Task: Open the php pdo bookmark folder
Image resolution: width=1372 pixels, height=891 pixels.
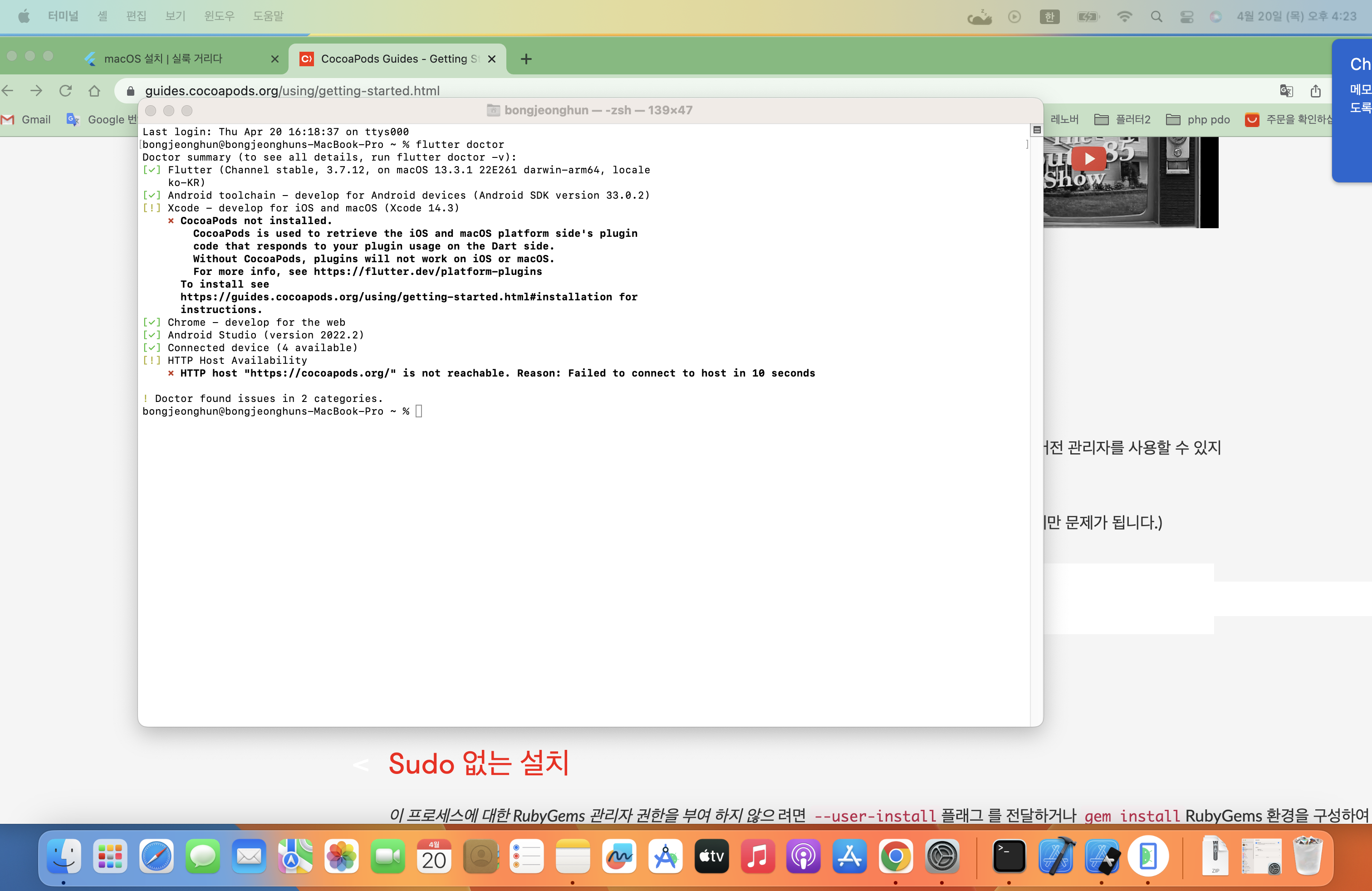Action: [1198, 119]
